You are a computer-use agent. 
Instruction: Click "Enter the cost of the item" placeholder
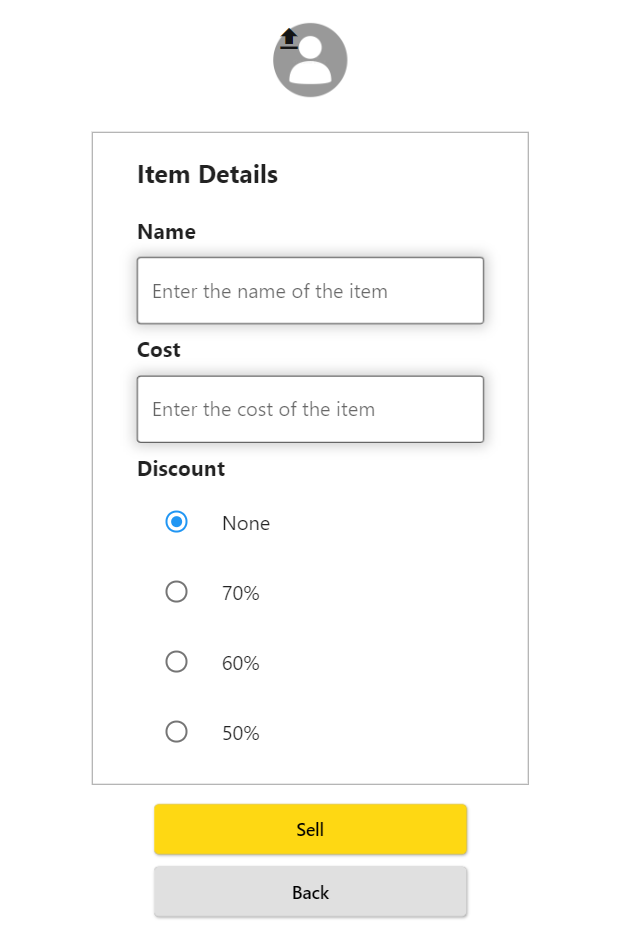[x=264, y=409]
